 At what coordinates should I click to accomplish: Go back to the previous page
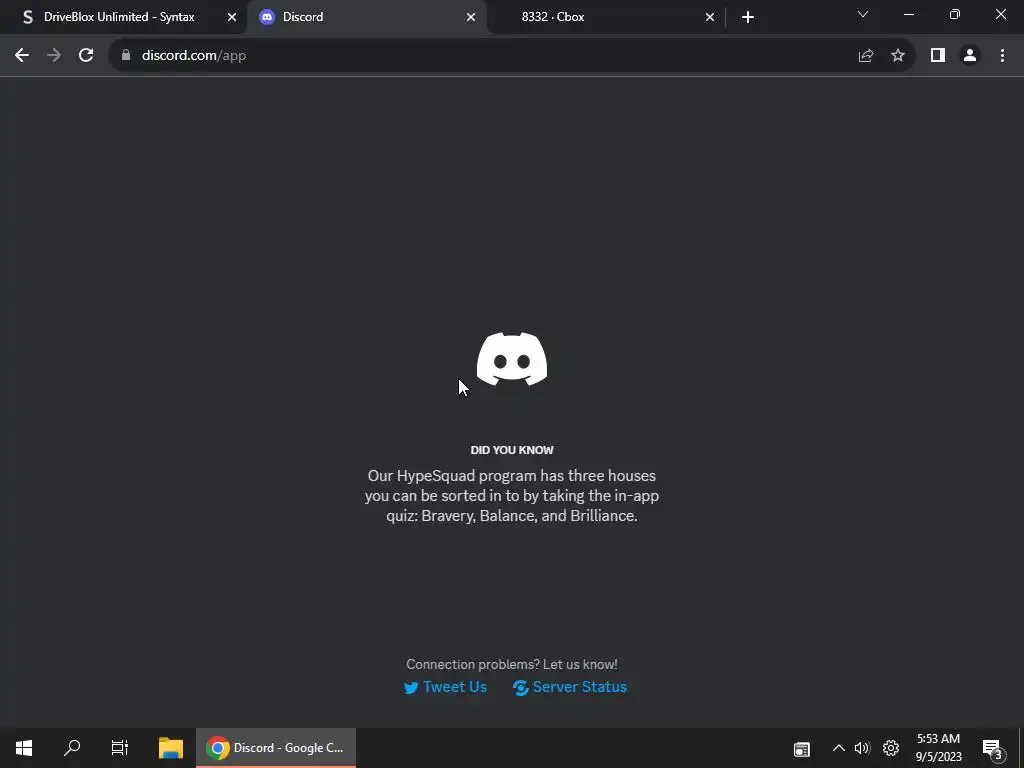[22, 56]
